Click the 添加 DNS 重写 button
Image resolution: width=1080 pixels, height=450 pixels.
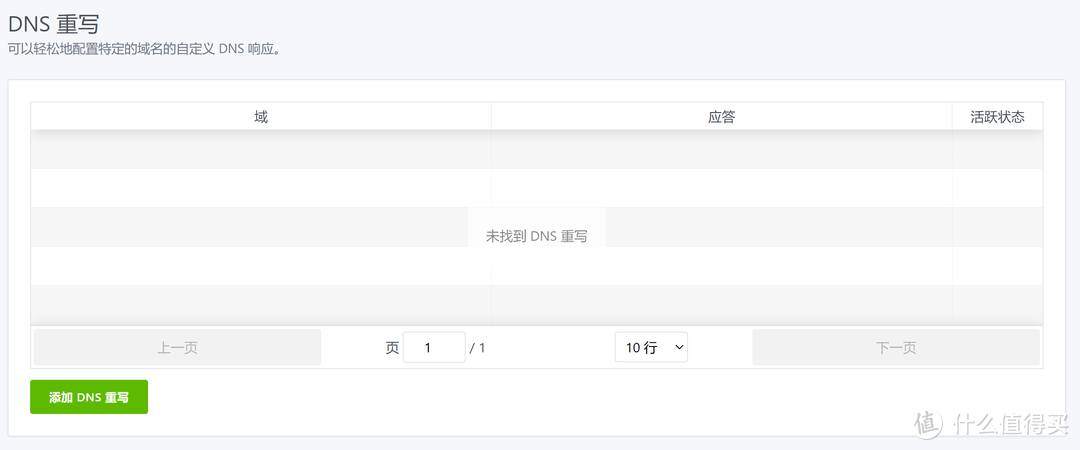(x=89, y=397)
